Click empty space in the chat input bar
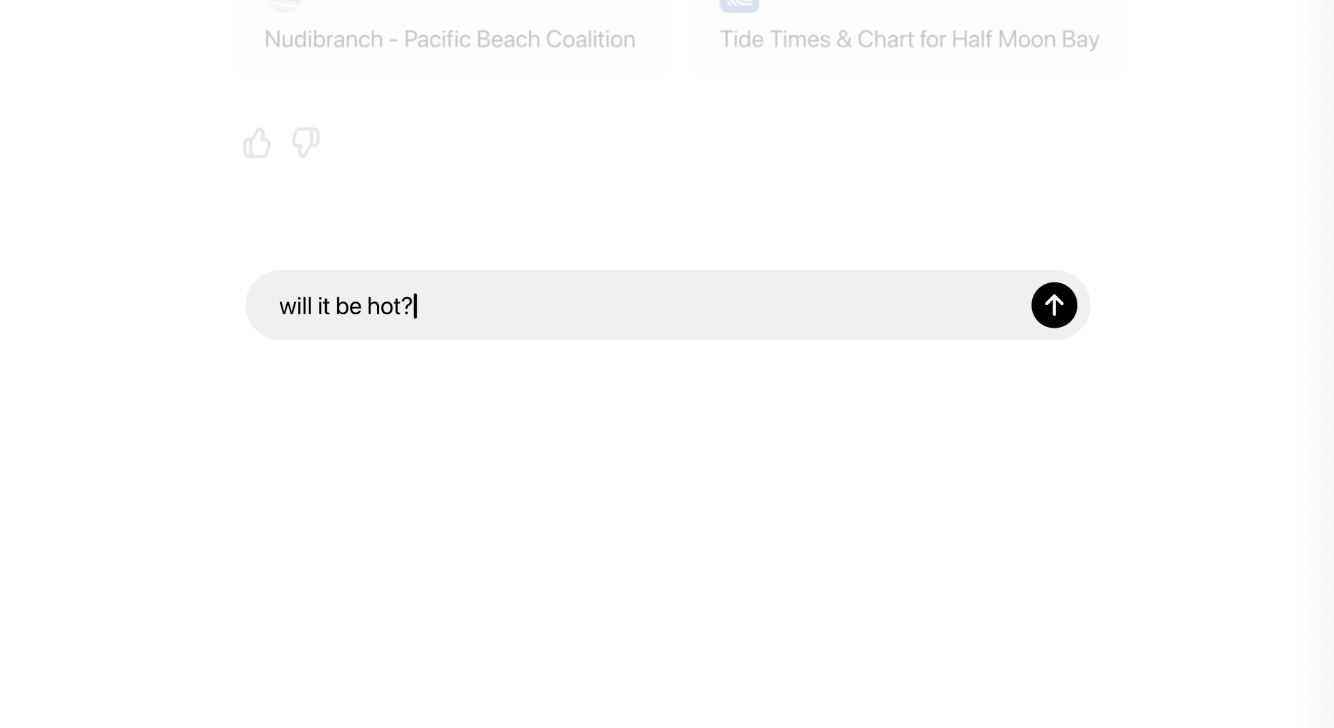 pos(720,305)
